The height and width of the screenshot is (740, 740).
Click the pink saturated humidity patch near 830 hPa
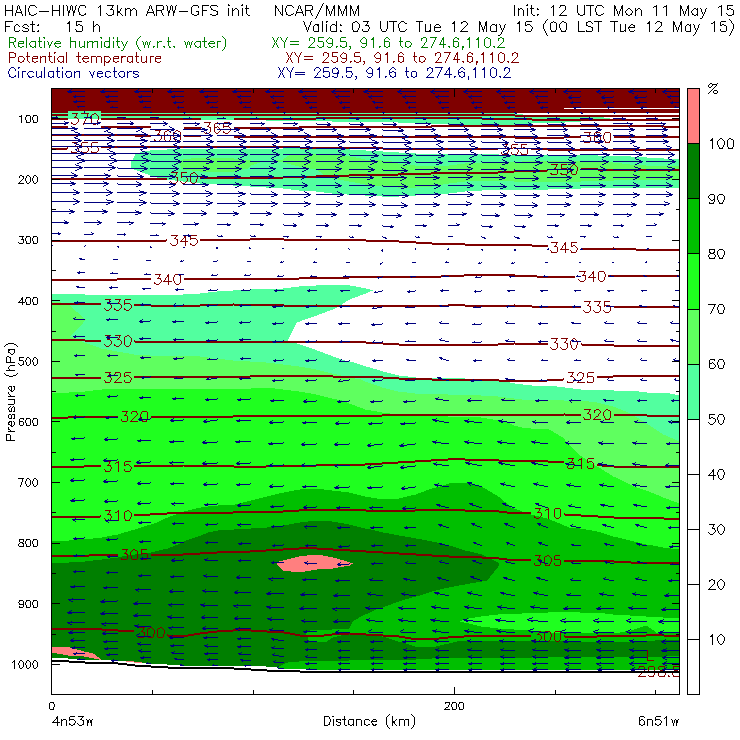(314, 563)
